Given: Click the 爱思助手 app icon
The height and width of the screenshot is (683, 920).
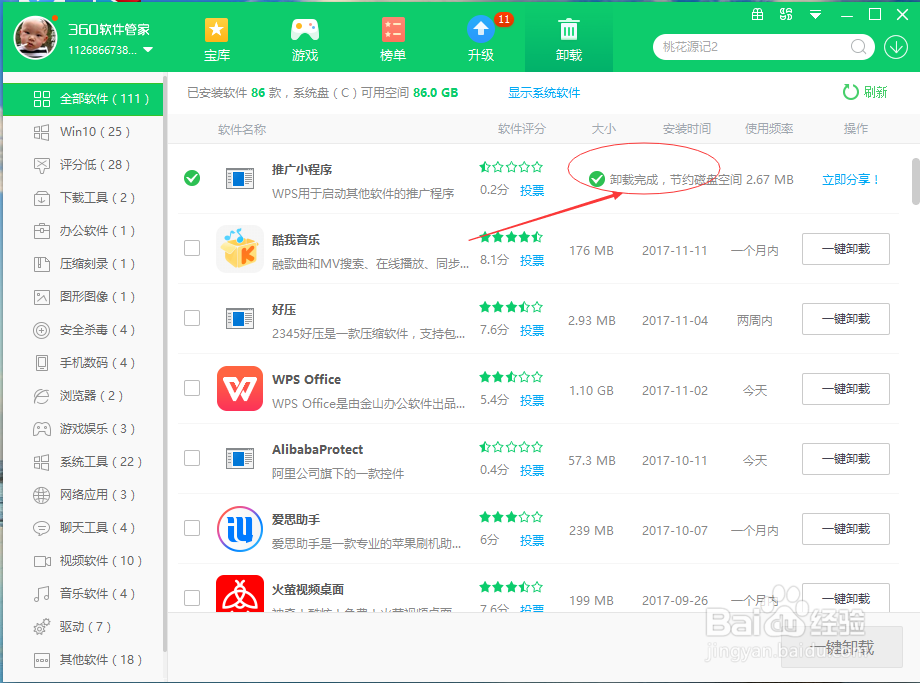Looking at the screenshot, I should tap(239, 529).
